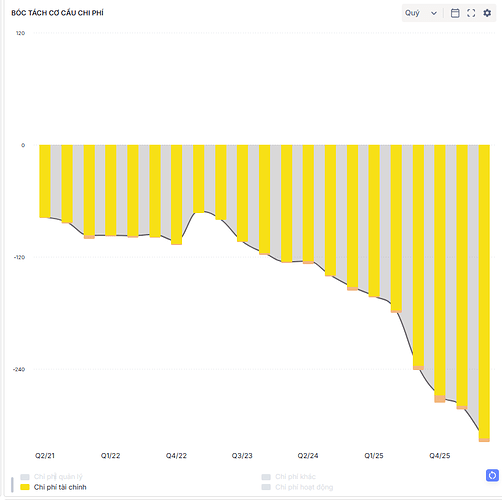Screen dimensions: 502x500
Task: Select the Q4/22 yellow bar
Action: pos(176,195)
